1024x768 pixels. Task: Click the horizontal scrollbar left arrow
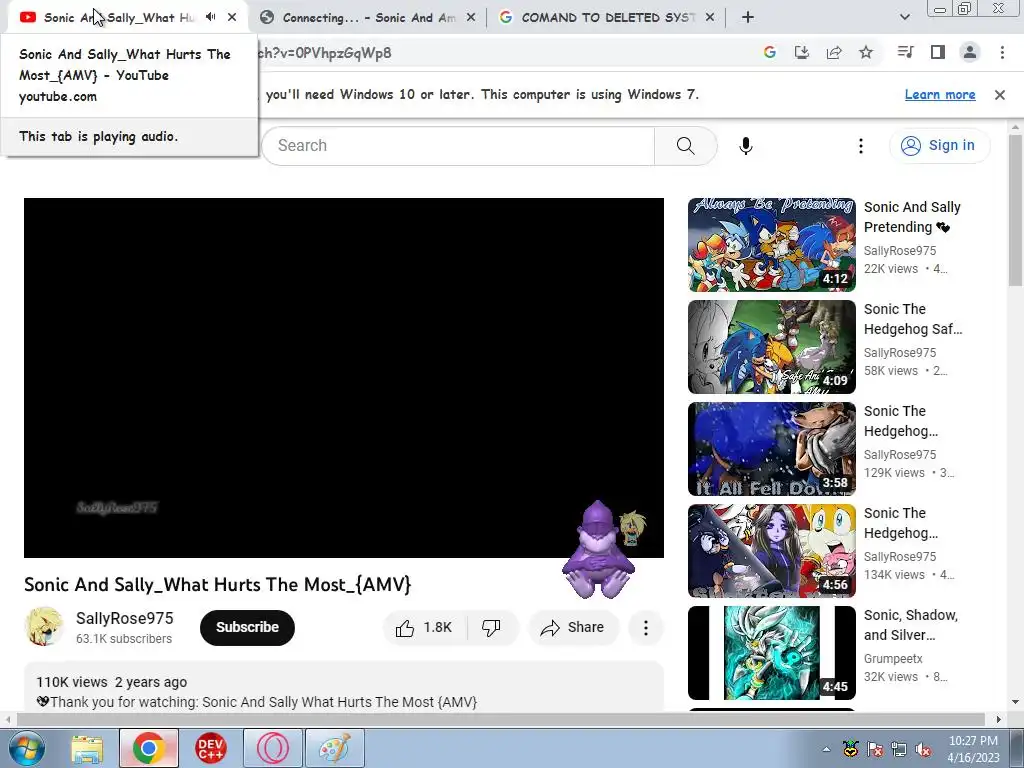pos(7,719)
